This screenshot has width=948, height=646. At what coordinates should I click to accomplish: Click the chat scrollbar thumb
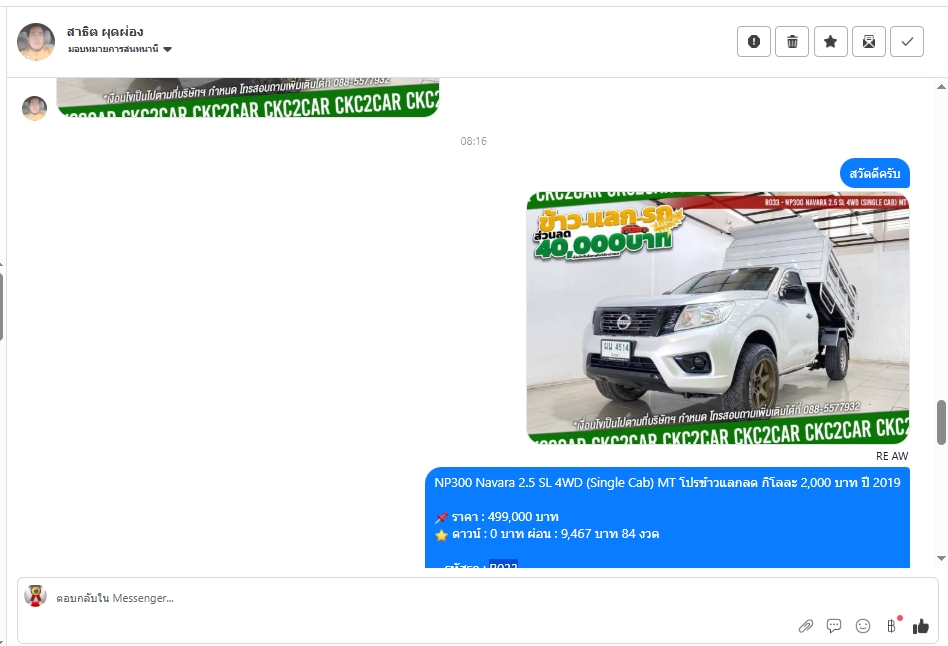pyautogui.click(x=941, y=422)
